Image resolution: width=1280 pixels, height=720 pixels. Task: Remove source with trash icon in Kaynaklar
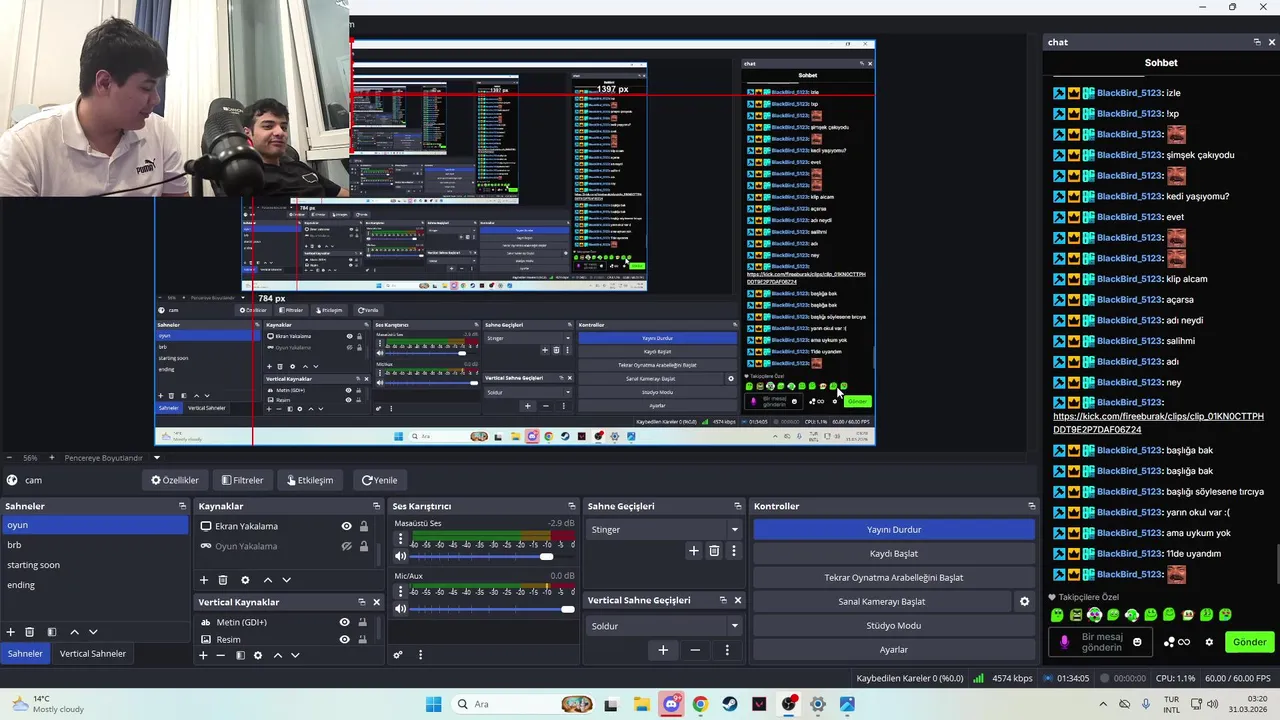pos(223,580)
